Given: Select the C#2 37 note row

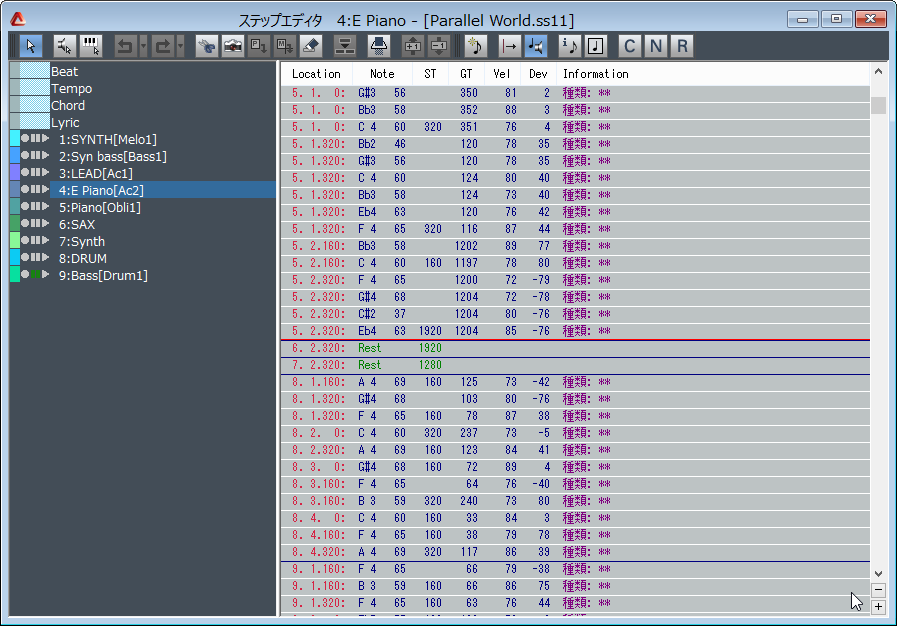Looking at the screenshot, I should click(x=575, y=314).
